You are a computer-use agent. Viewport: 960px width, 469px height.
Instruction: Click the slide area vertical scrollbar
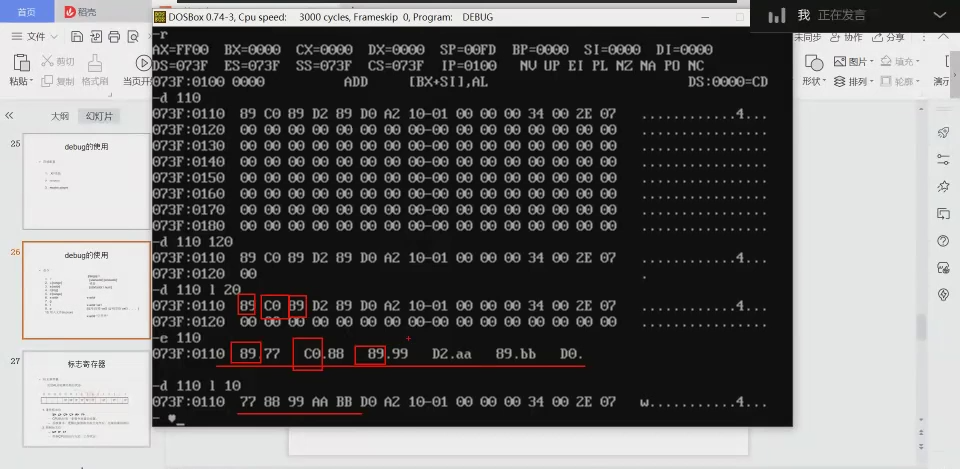pos(921,328)
